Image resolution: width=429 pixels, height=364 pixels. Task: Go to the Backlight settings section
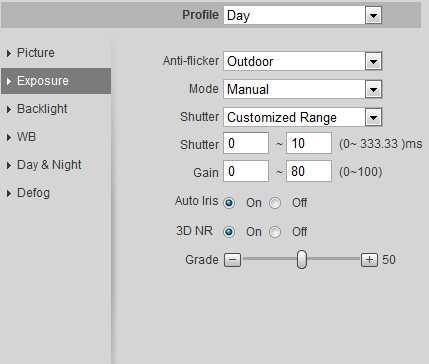tap(42, 109)
